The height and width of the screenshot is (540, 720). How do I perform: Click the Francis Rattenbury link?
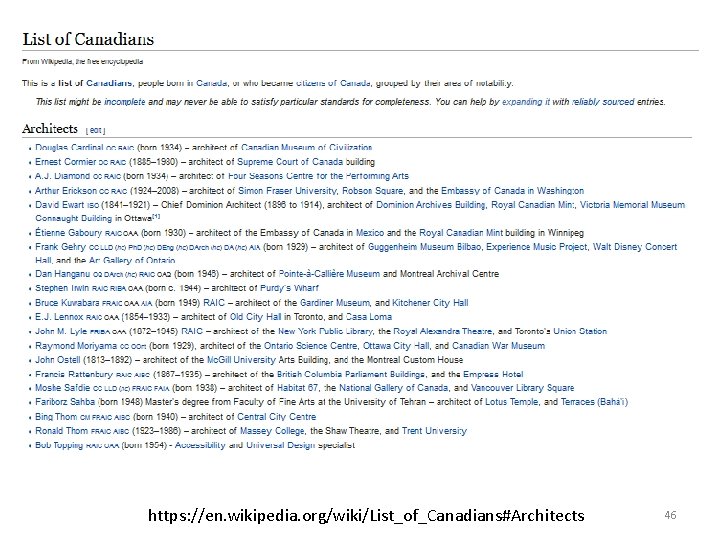[74, 374]
